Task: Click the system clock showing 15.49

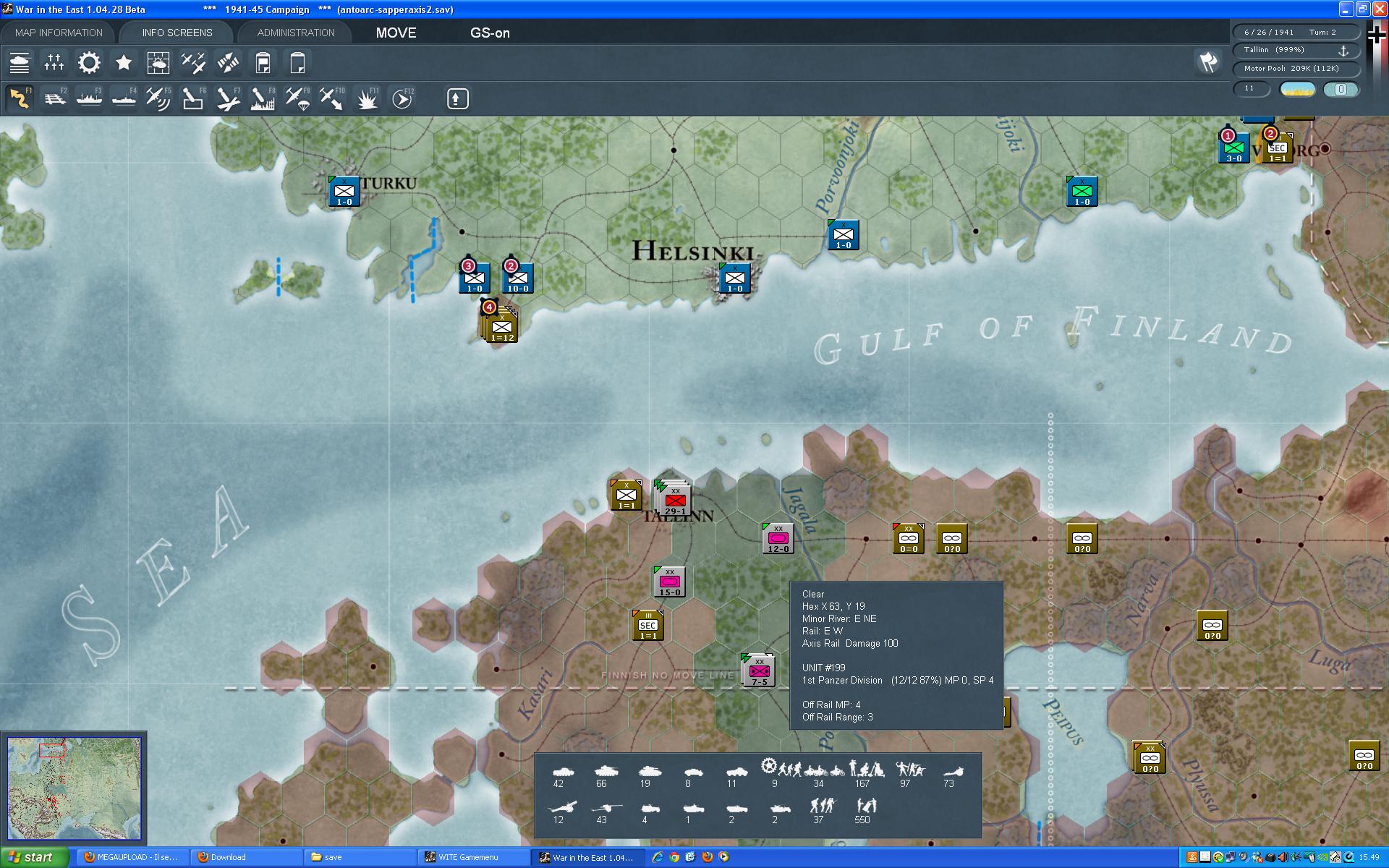Action: 1369,857
